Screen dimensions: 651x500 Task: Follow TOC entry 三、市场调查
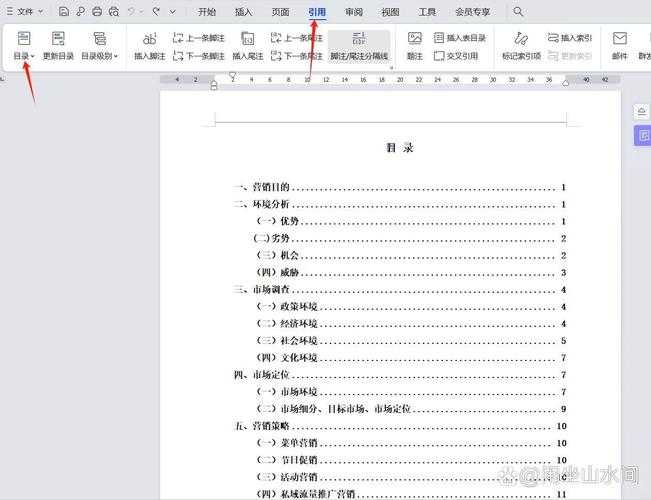(400, 289)
